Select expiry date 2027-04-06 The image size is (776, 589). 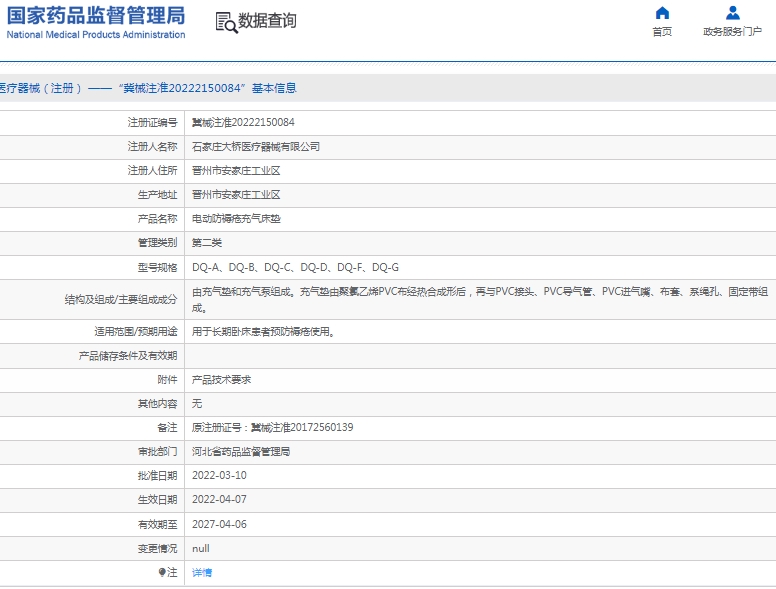[x=219, y=524]
